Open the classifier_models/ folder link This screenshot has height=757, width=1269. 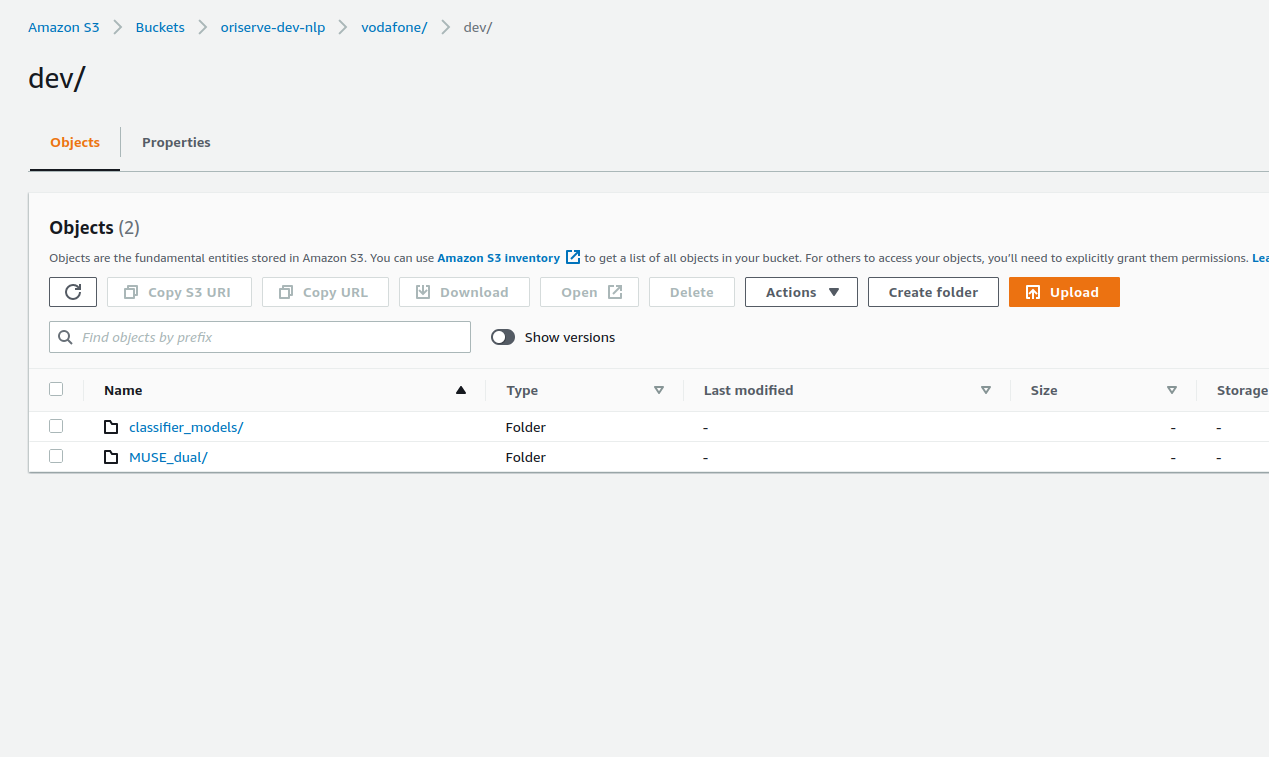(x=186, y=427)
